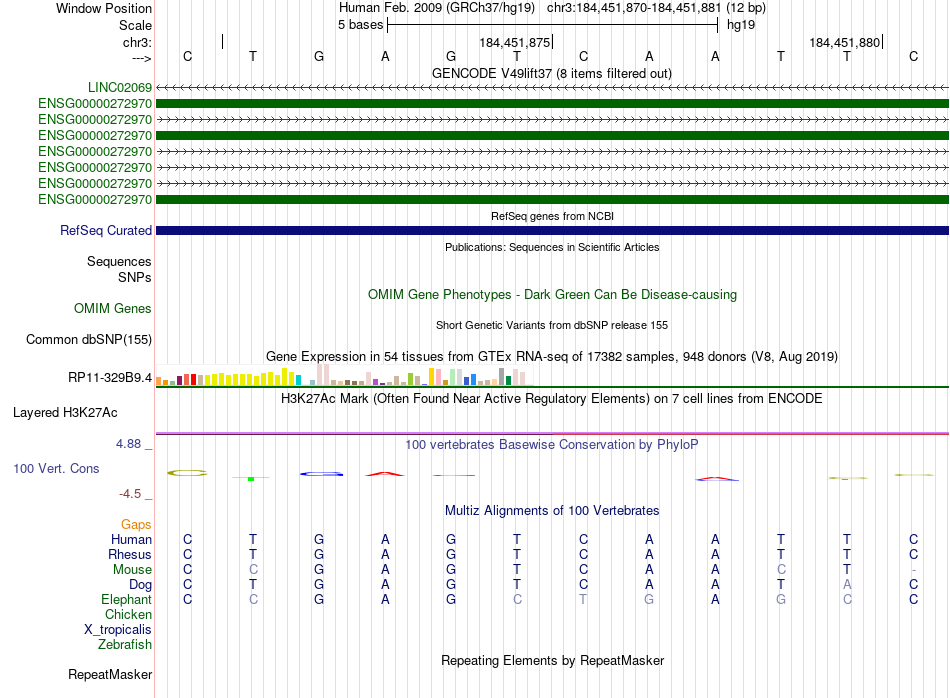Click the PhyloP minimum value -4.5
Screen dimensions: 950x698
(130, 494)
